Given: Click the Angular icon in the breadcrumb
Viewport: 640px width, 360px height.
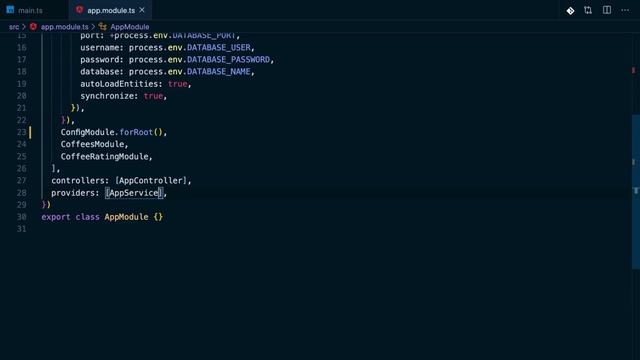Looking at the screenshot, I should coord(33,27).
